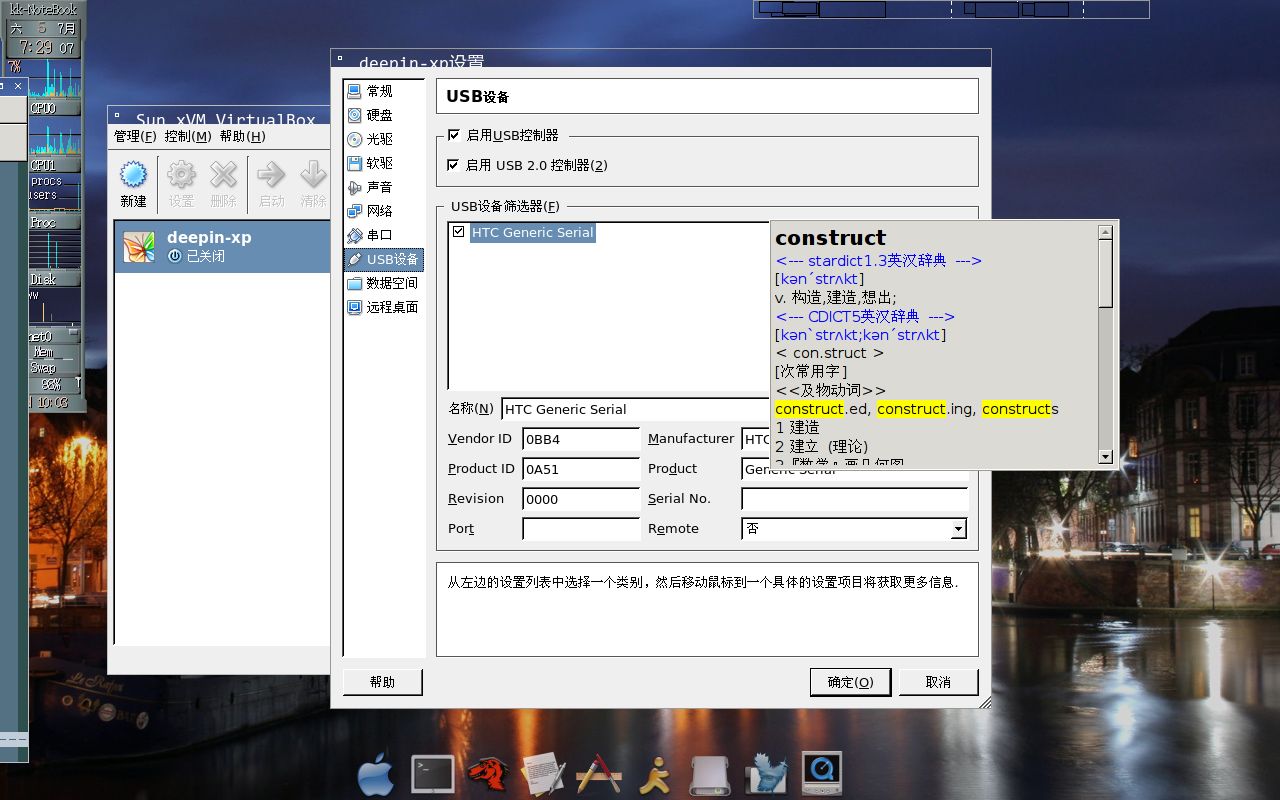Open the 串口 (Serial Ports) settings category
Screen dimensions: 1280x800
tap(384, 235)
